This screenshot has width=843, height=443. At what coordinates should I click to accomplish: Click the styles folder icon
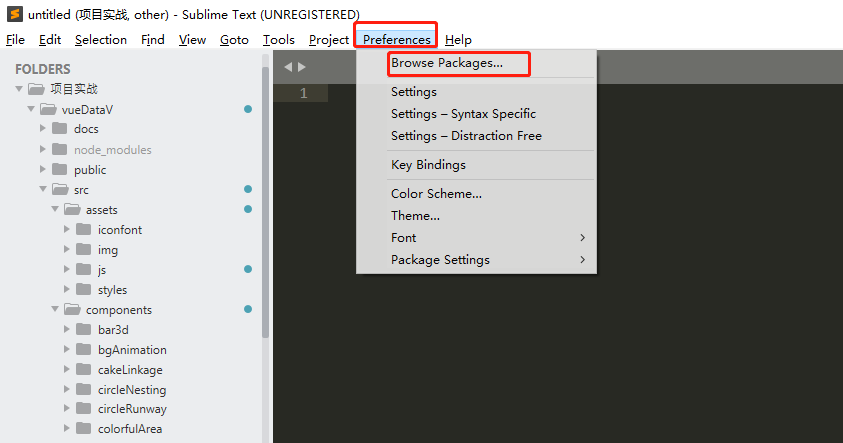[x=84, y=289]
